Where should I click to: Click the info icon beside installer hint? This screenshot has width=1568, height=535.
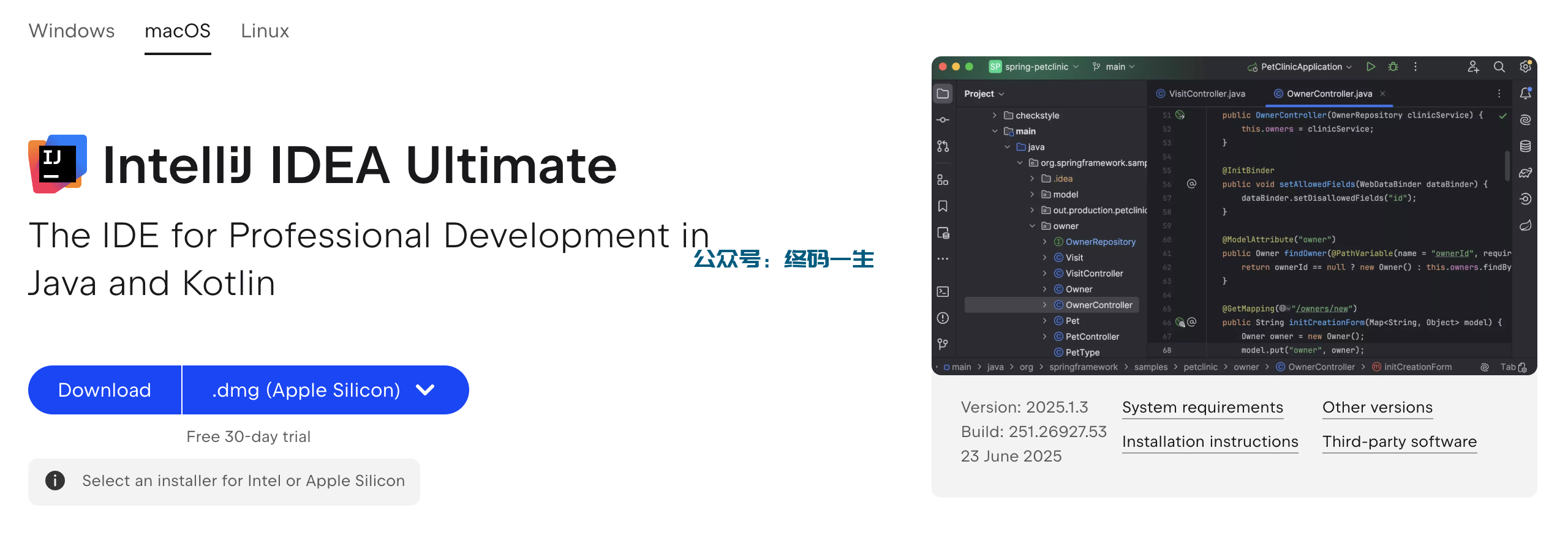tap(55, 481)
